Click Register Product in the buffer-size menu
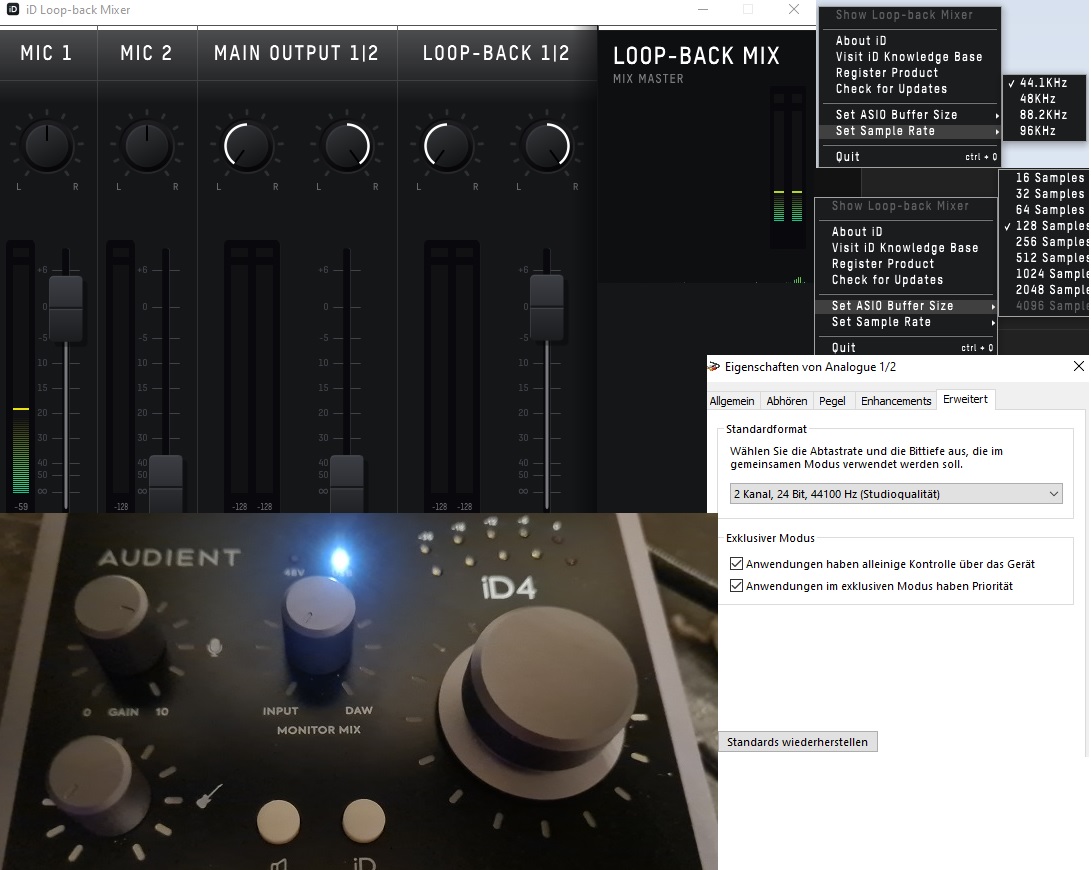 click(x=906, y=264)
